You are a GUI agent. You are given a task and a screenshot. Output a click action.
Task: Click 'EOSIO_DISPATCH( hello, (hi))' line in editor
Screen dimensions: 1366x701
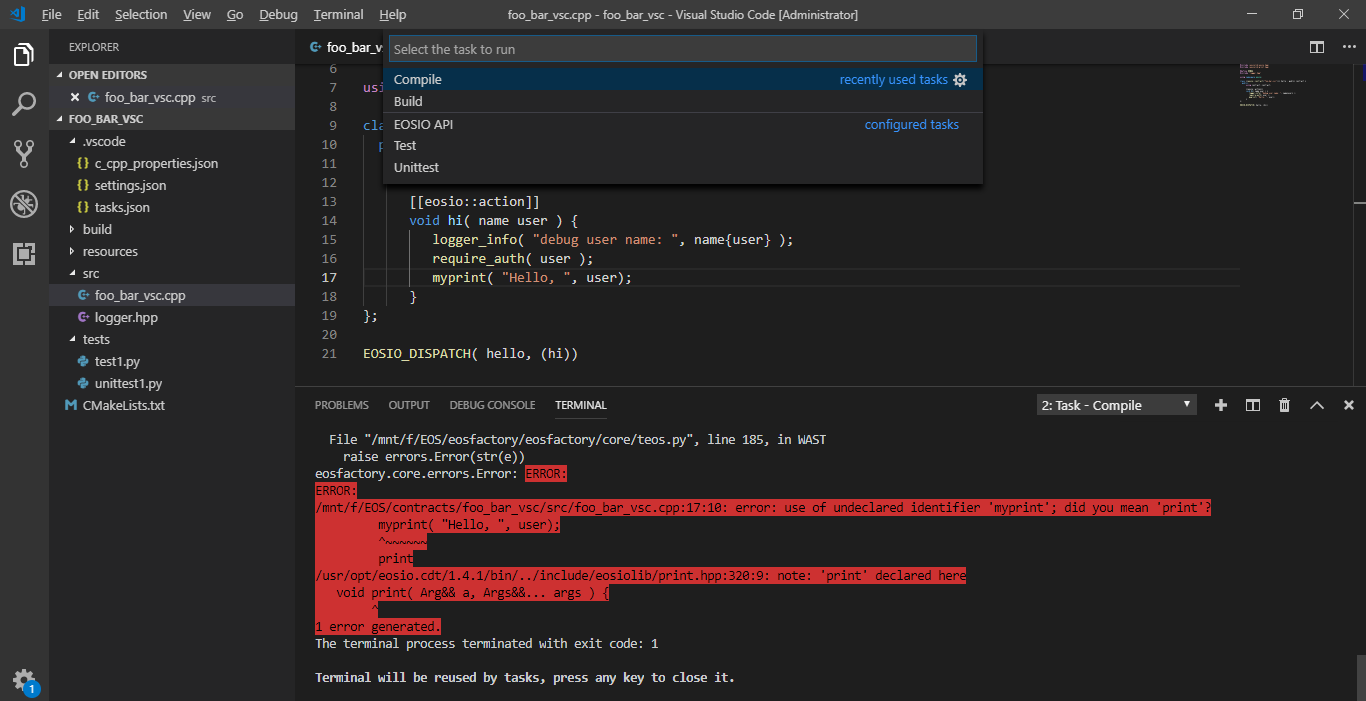coord(471,354)
